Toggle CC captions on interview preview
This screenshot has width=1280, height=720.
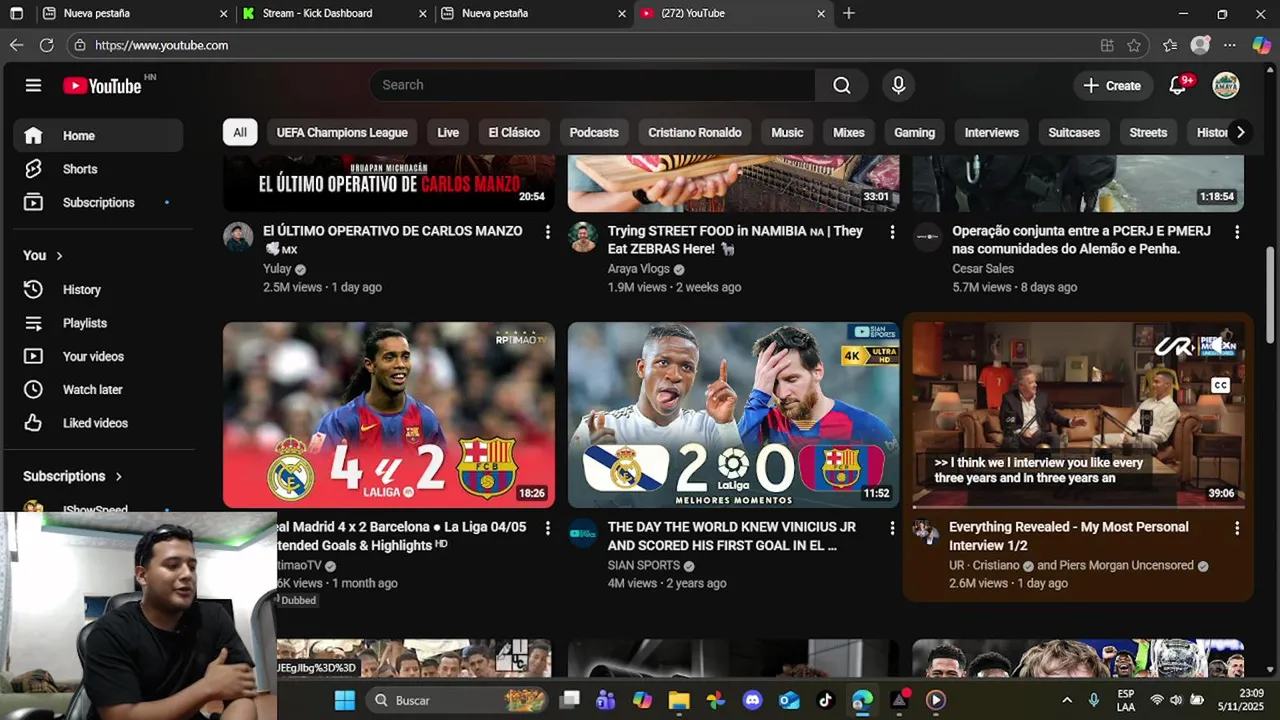(1220, 385)
